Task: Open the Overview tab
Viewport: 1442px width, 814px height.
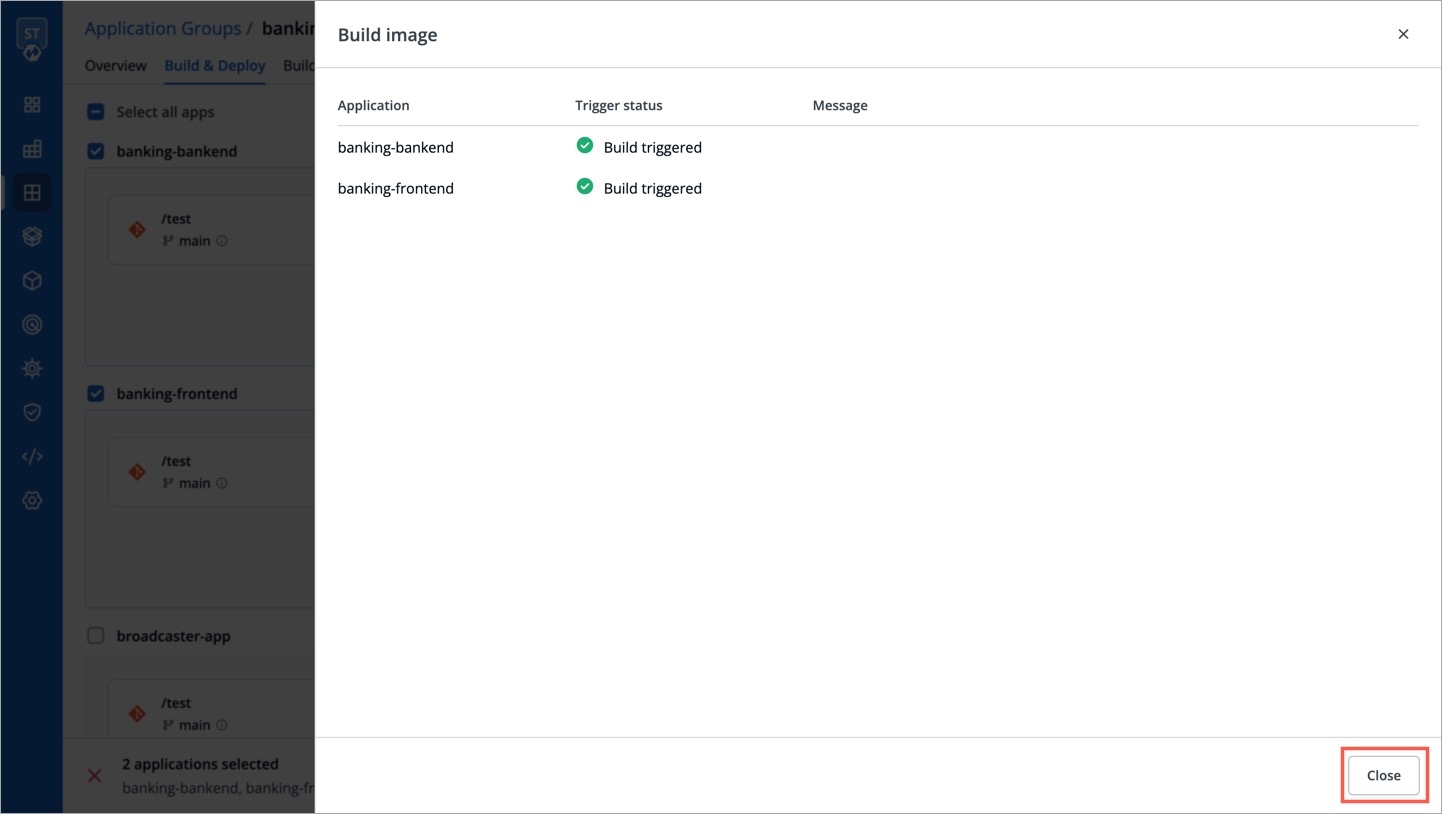Action: coord(115,66)
